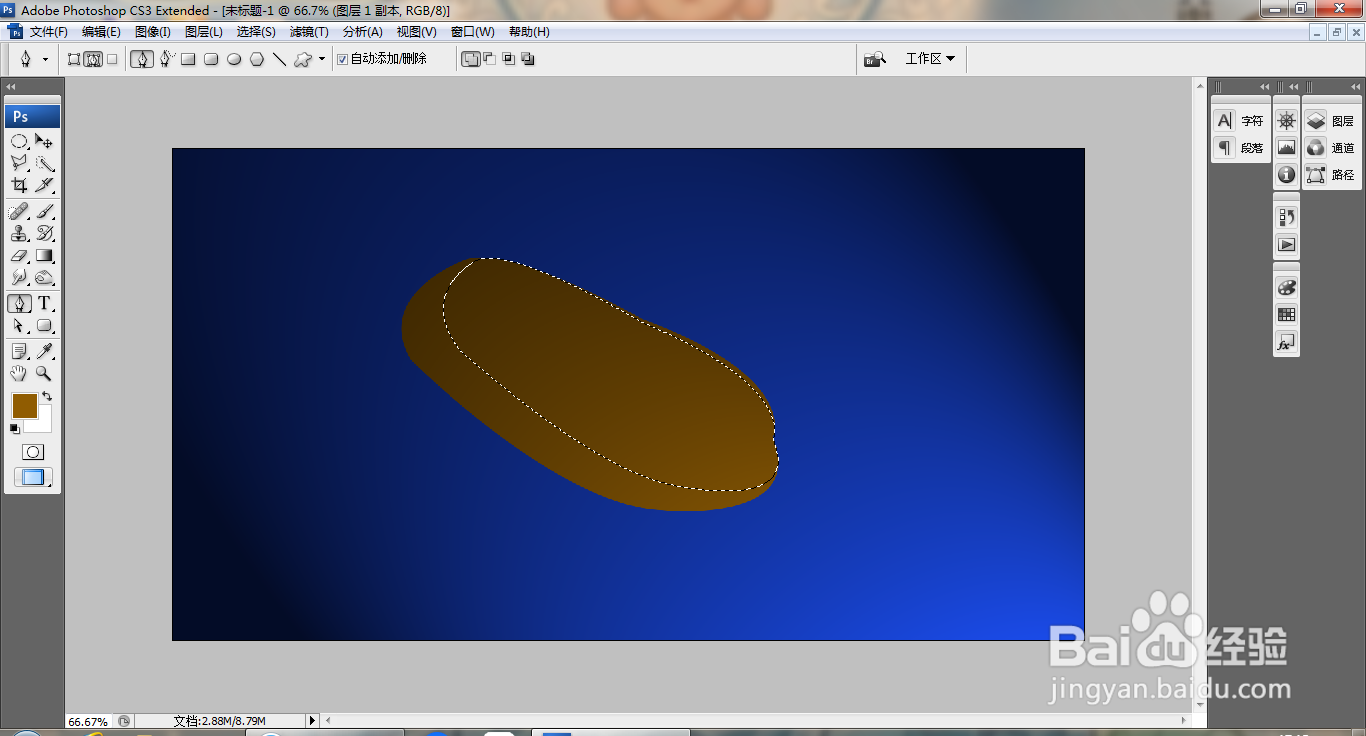Select the Sponge tool in the toolbox
This screenshot has width=1366, height=736.
[44, 277]
